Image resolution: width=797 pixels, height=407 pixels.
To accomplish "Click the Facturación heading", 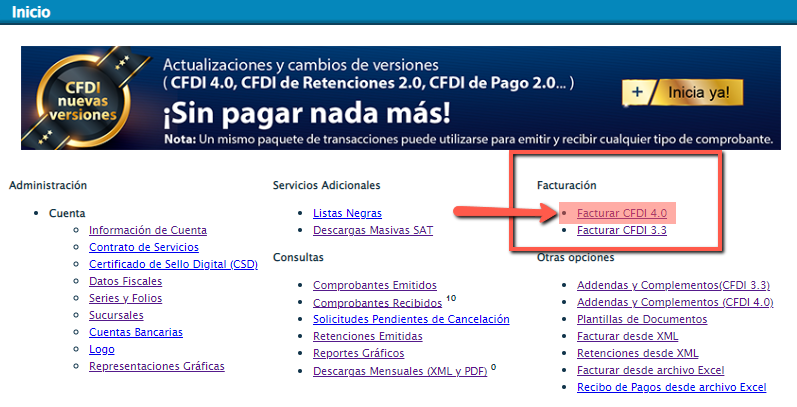I will click(567, 185).
